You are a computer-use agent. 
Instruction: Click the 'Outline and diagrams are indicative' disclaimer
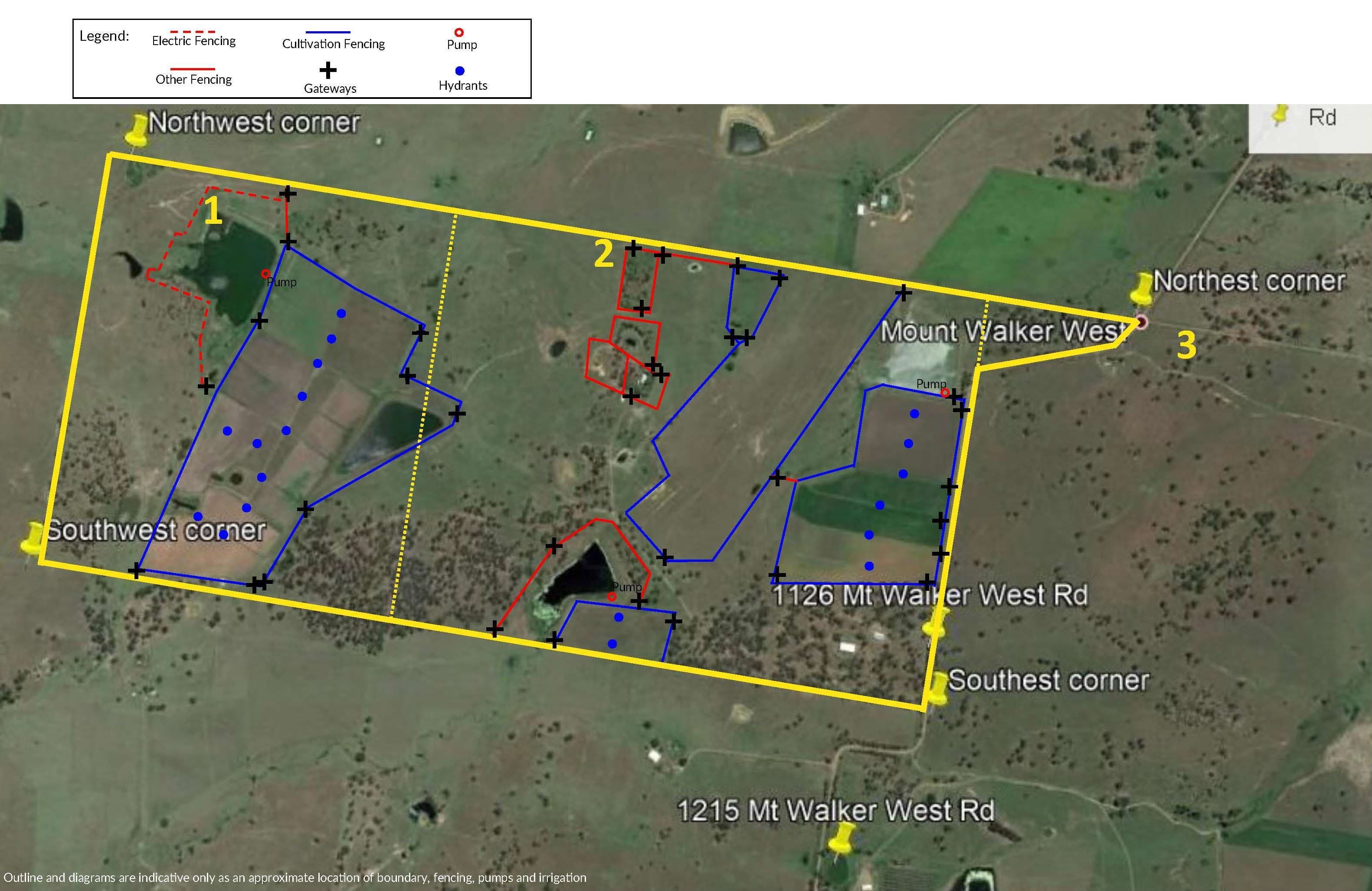click(295, 878)
